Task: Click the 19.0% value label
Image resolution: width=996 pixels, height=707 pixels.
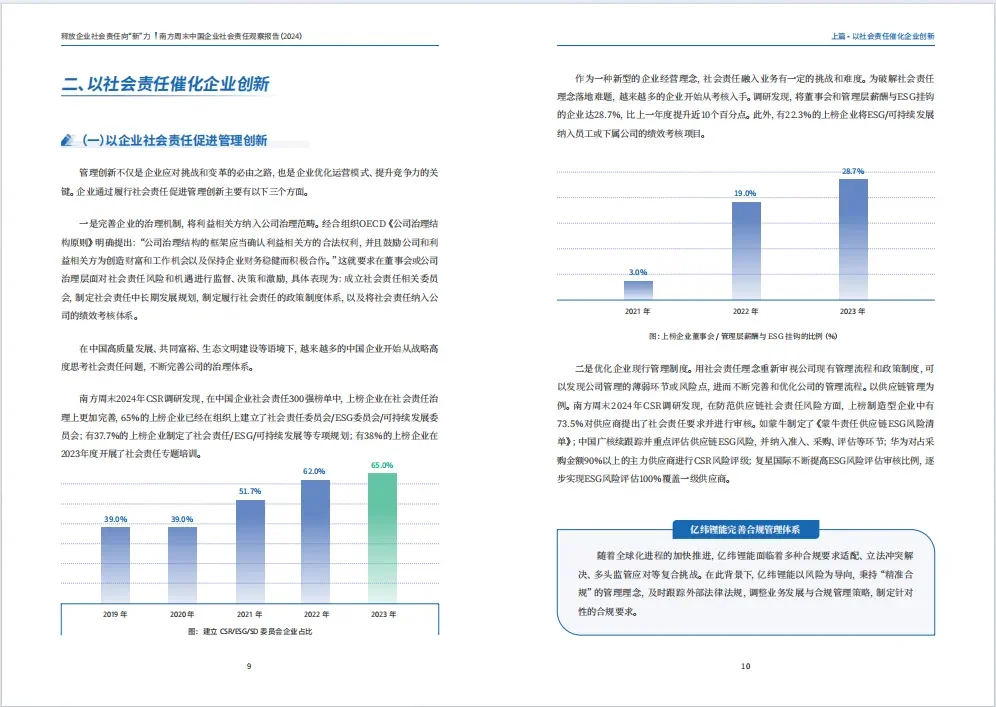Action: click(x=745, y=193)
